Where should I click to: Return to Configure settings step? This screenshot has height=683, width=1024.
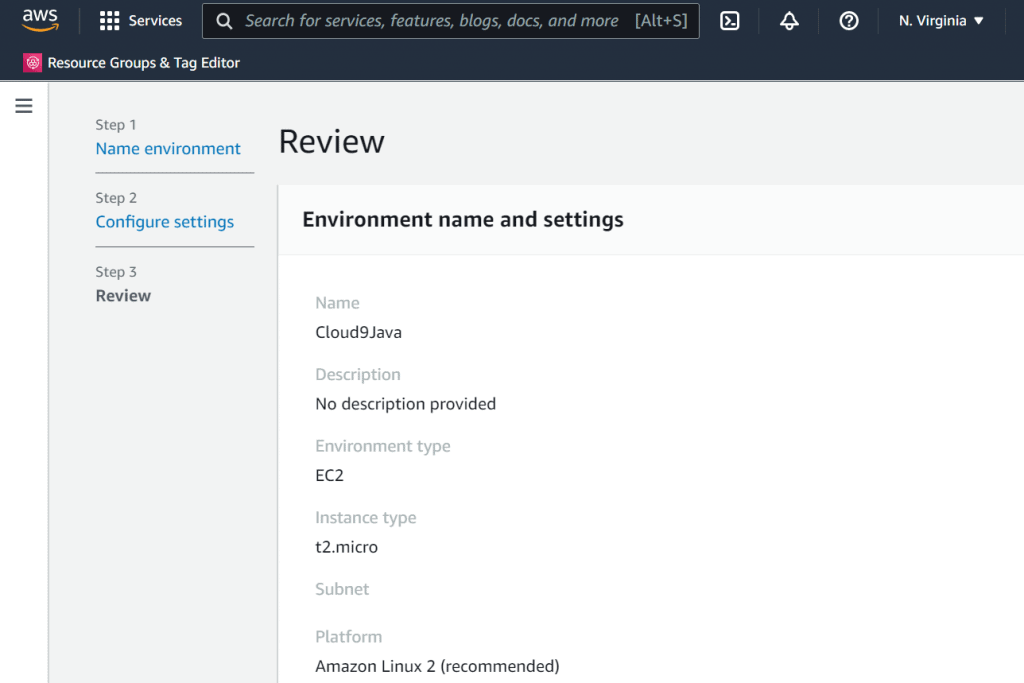coord(165,222)
